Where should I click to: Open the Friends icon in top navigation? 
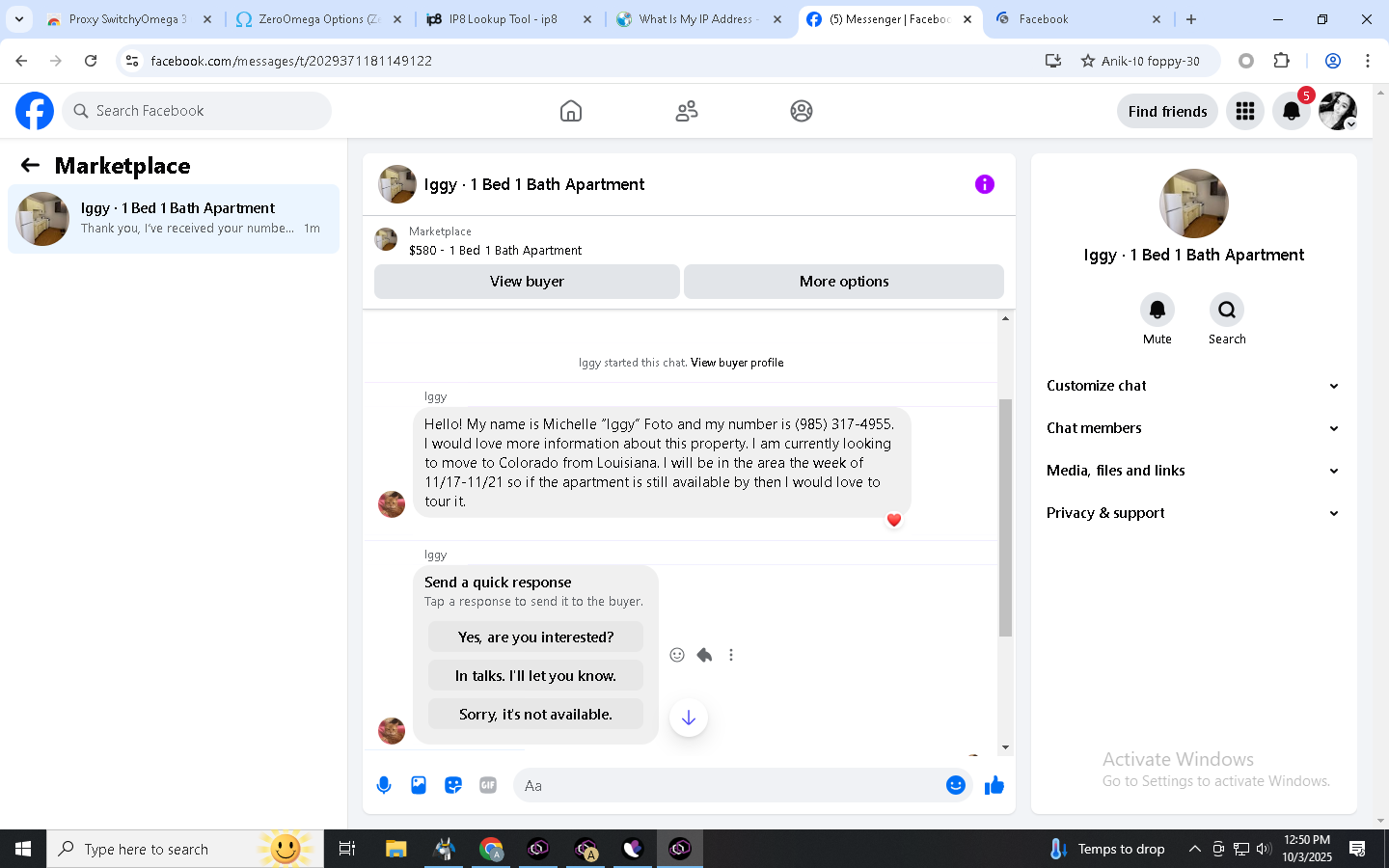tap(687, 111)
